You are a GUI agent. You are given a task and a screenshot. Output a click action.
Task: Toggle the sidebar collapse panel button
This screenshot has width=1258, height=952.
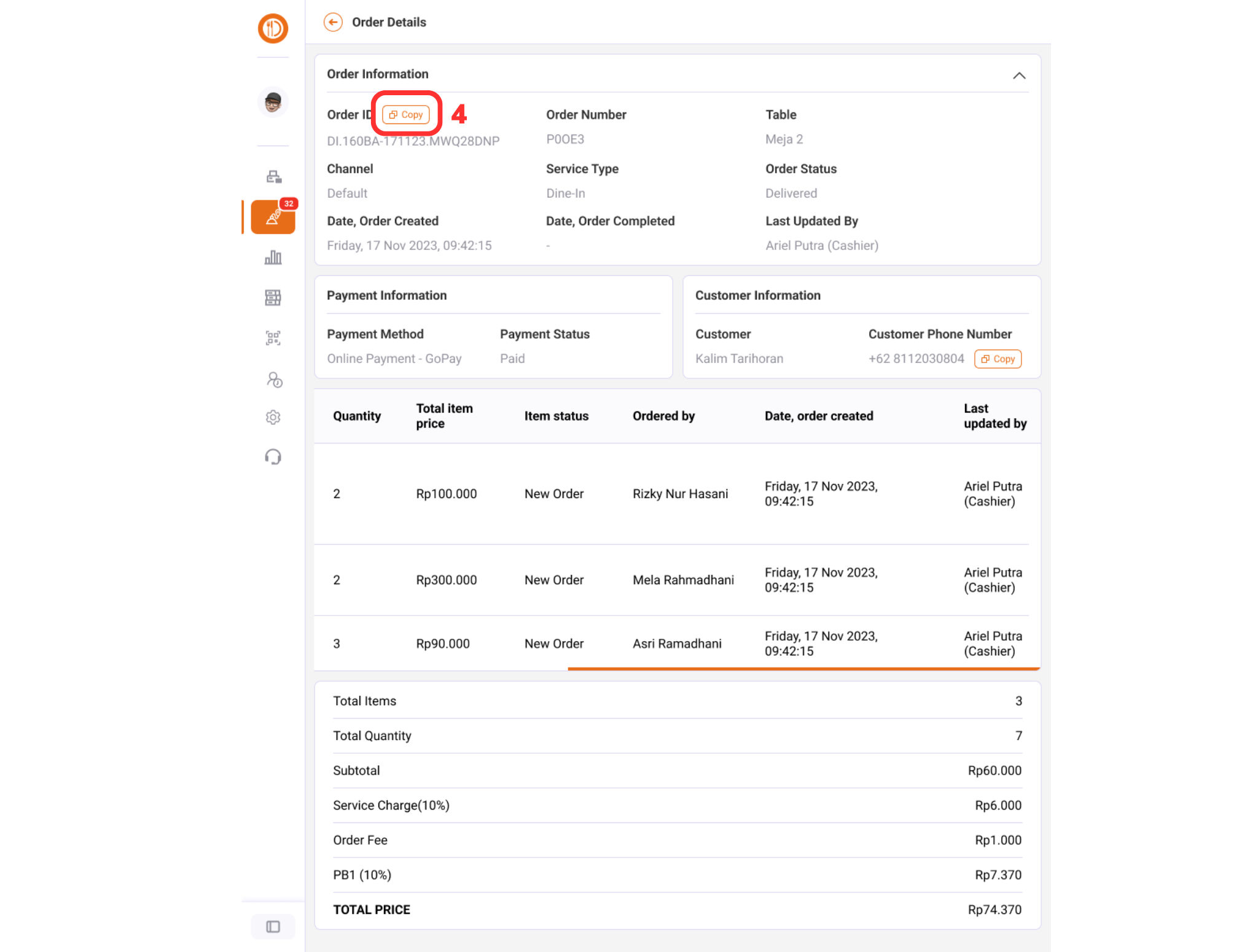[273, 926]
